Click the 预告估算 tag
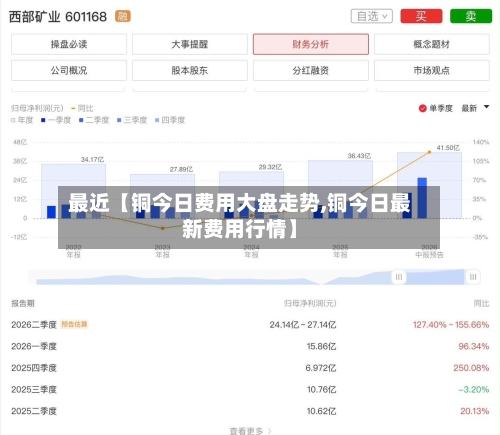Image resolution: width=500 pixels, height=435 pixels. click(74, 324)
